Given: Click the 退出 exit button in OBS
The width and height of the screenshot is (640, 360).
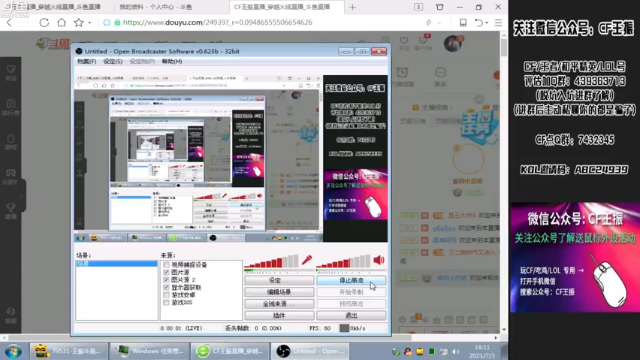Looking at the screenshot, I should click(351, 316).
